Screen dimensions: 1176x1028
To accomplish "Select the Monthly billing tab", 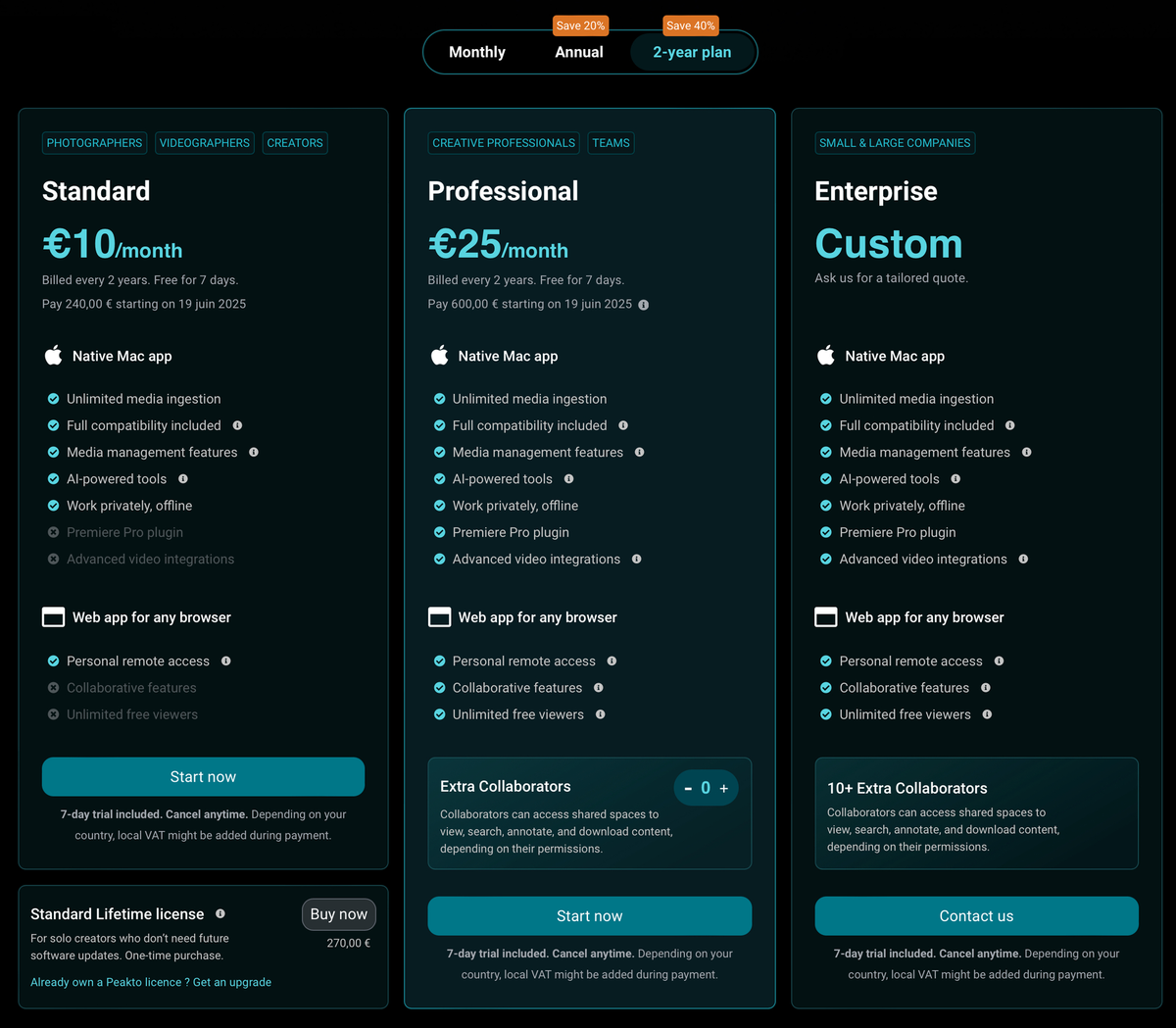I will (477, 52).
